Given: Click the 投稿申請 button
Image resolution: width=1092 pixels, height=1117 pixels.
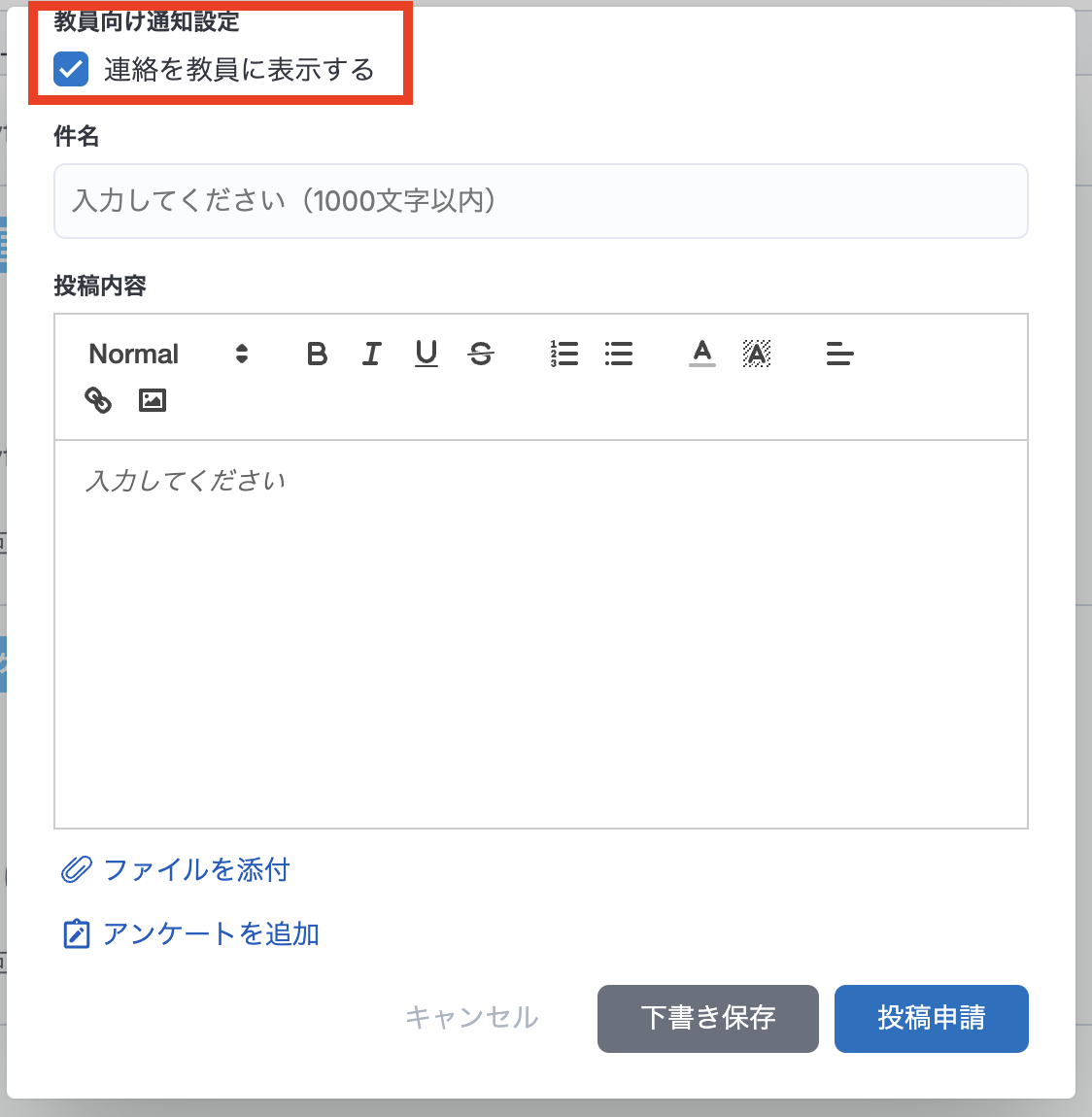Looking at the screenshot, I should tap(931, 1019).
